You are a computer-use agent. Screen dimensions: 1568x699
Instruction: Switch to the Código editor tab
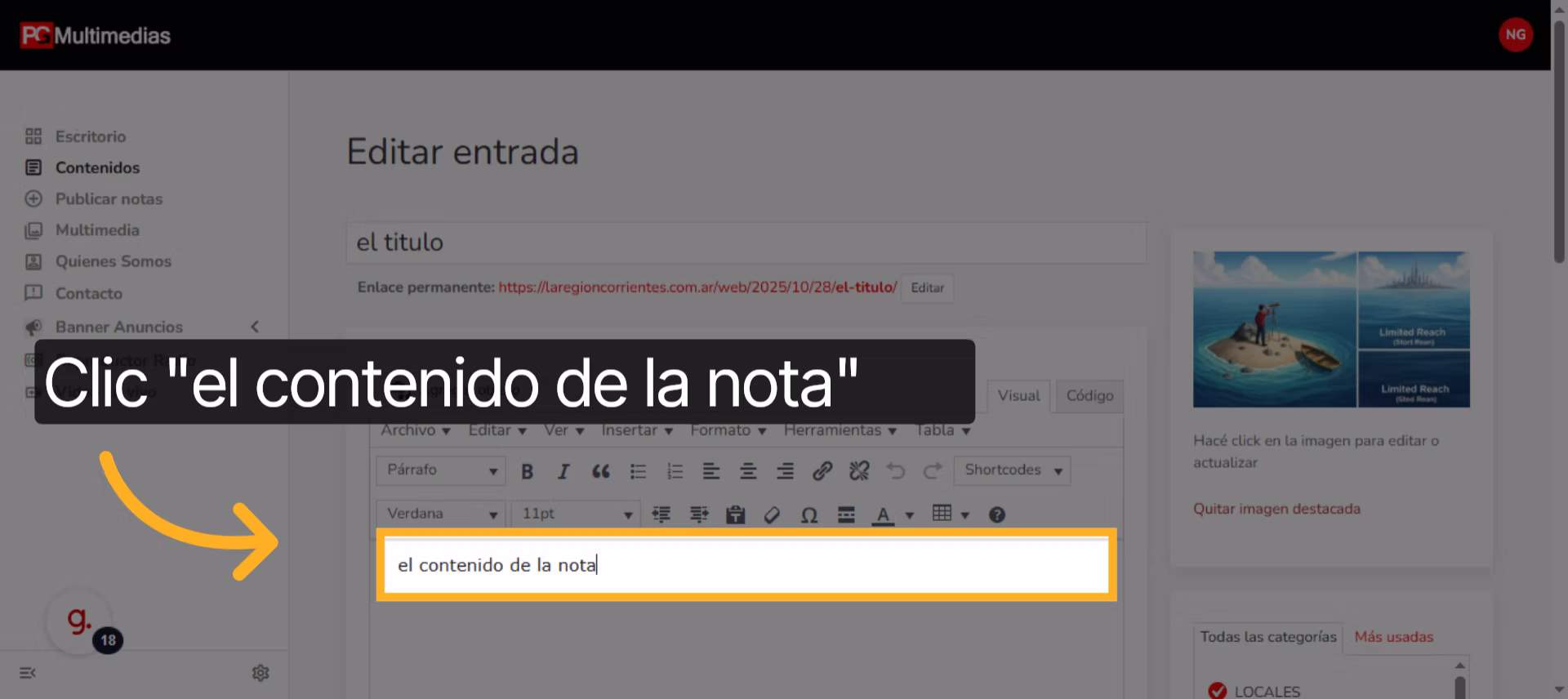tap(1089, 395)
